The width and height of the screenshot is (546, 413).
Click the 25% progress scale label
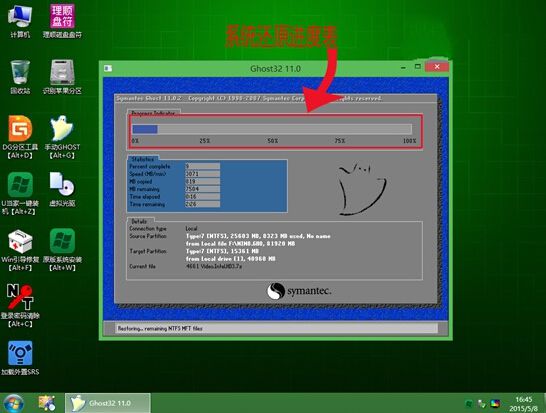tap(204, 141)
